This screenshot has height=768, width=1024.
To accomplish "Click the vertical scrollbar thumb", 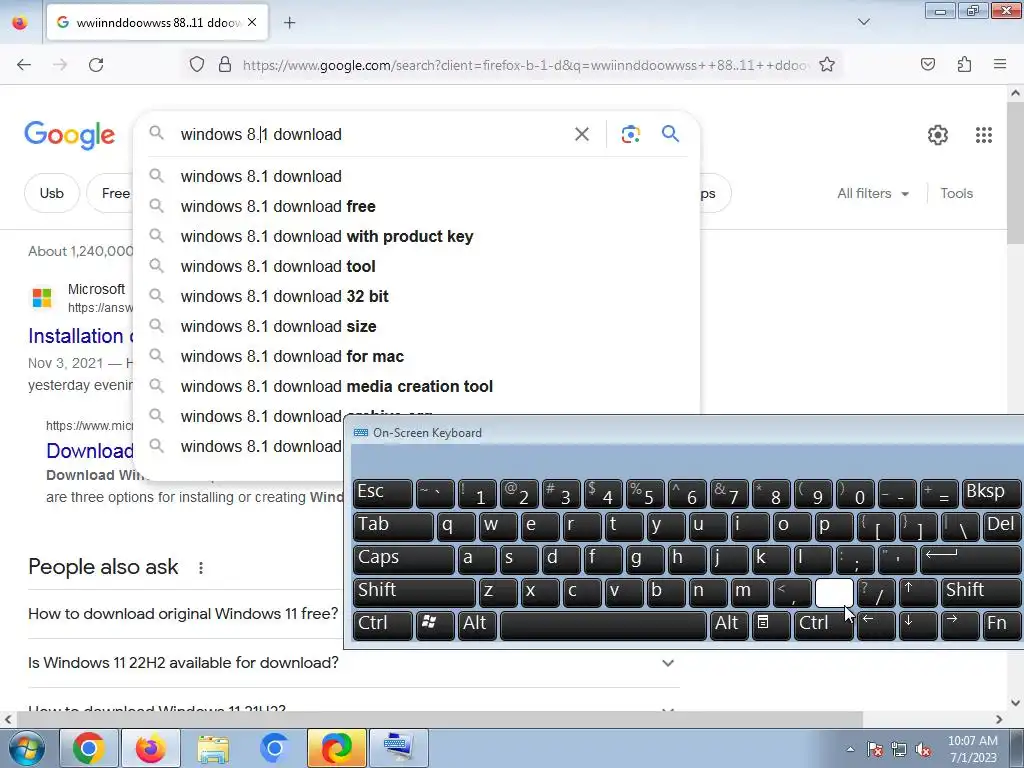I will (x=1015, y=173).
